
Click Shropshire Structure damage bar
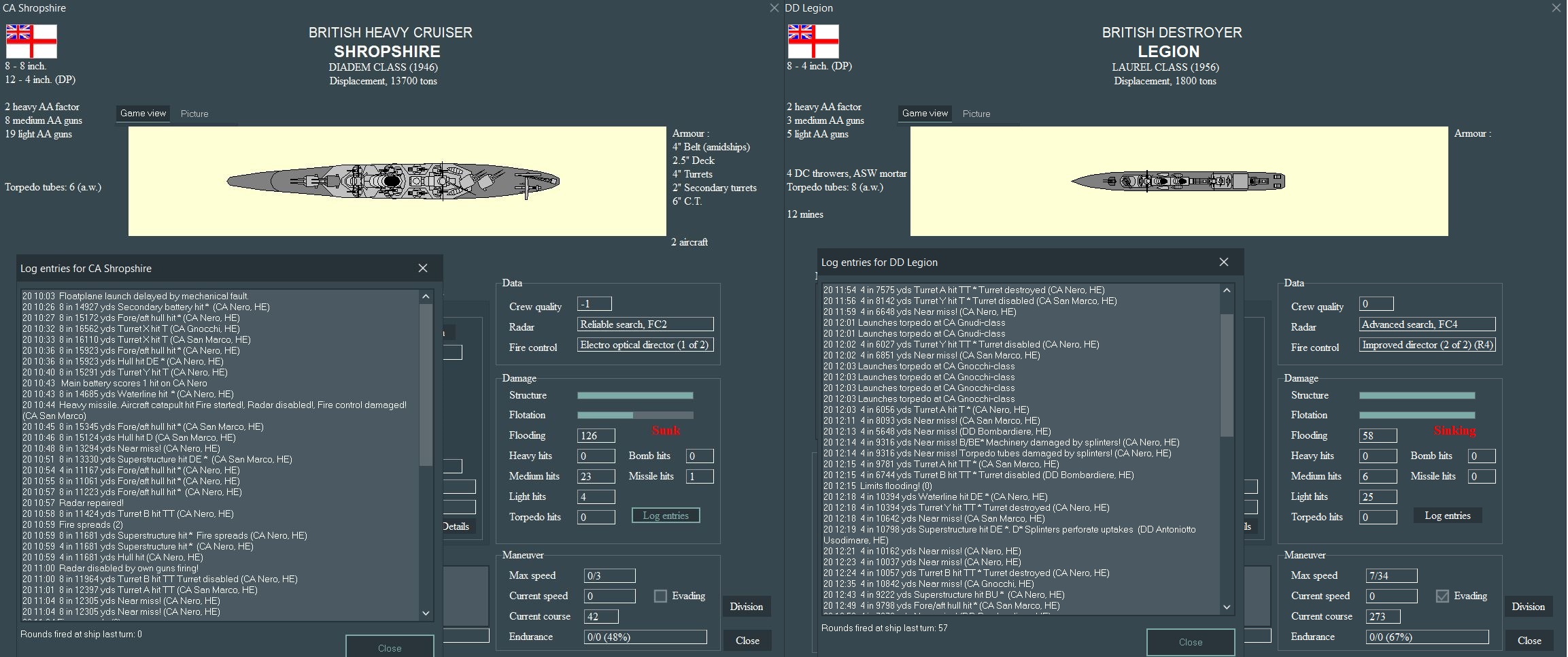(x=635, y=395)
